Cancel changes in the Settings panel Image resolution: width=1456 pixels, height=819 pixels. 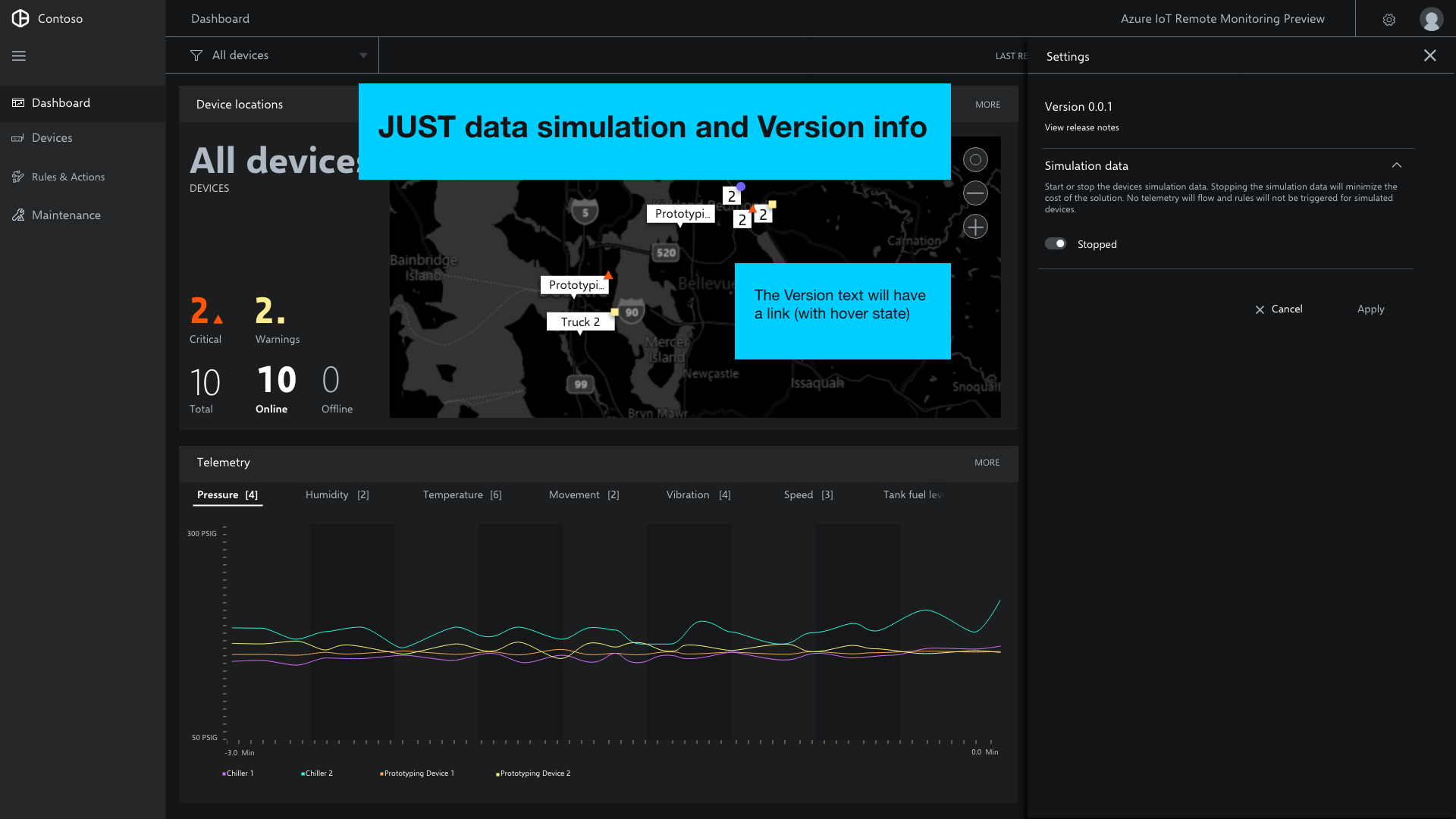[x=1279, y=309]
